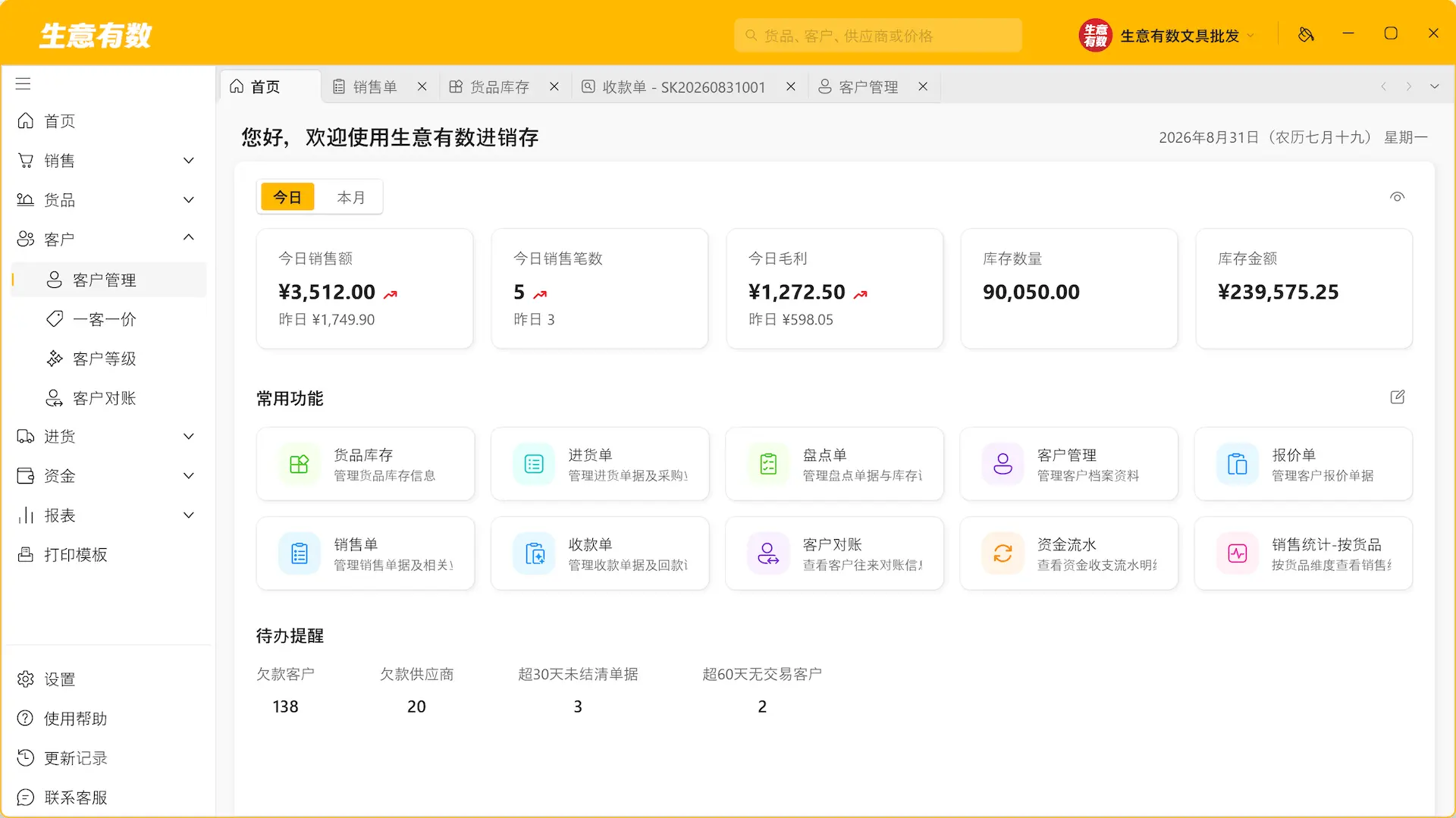1456x818 pixels.
Task: Open 客户对账 in the sidebar submenu
Action: point(108,398)
